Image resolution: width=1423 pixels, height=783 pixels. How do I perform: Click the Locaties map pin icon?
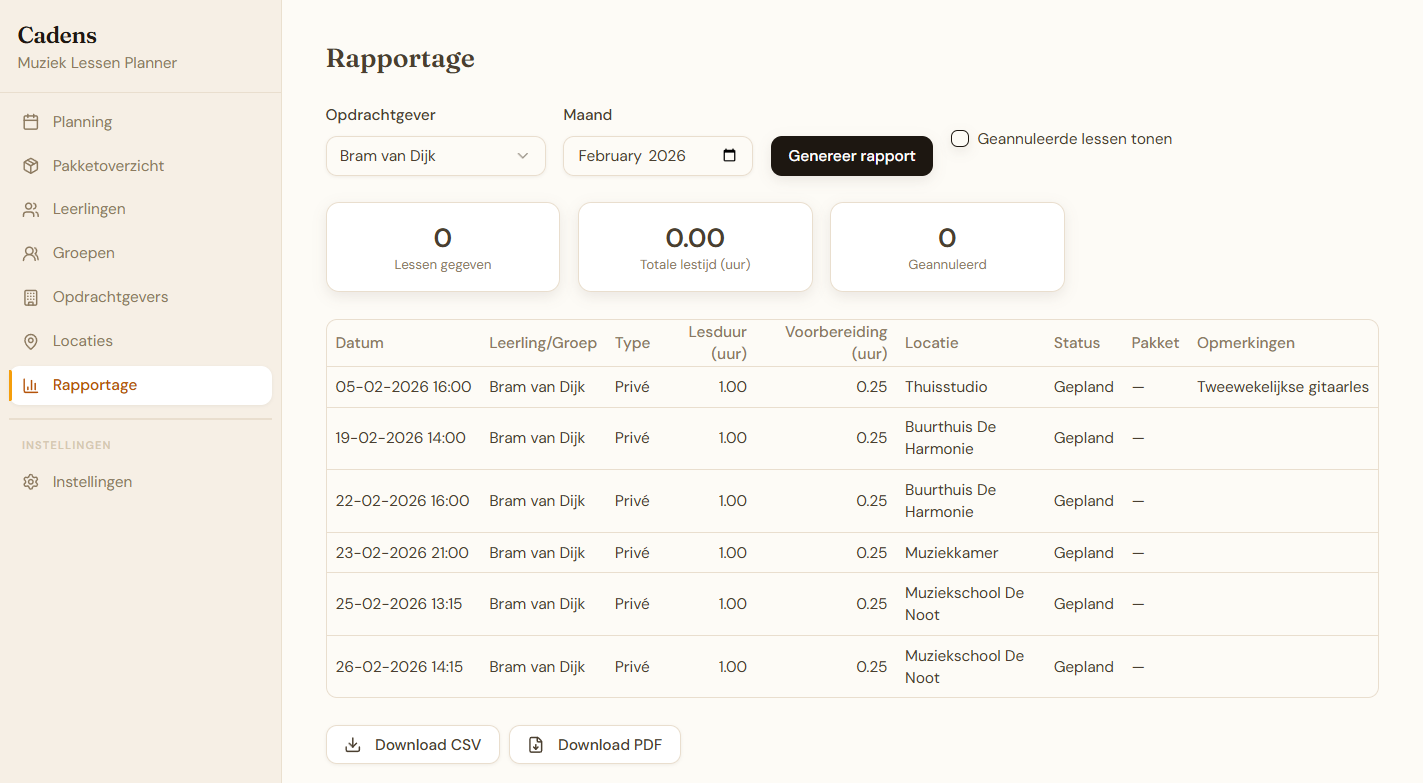pos(31,340)
